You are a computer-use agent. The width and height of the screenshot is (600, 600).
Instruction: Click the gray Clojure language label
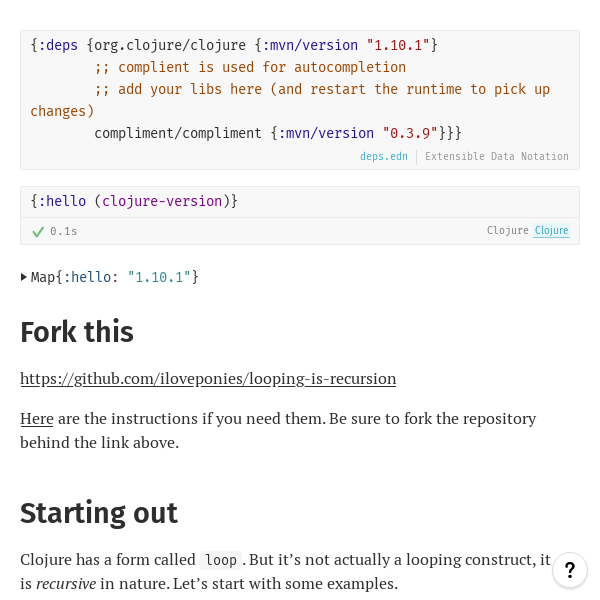pyautogui.click(x=507, y=231)
